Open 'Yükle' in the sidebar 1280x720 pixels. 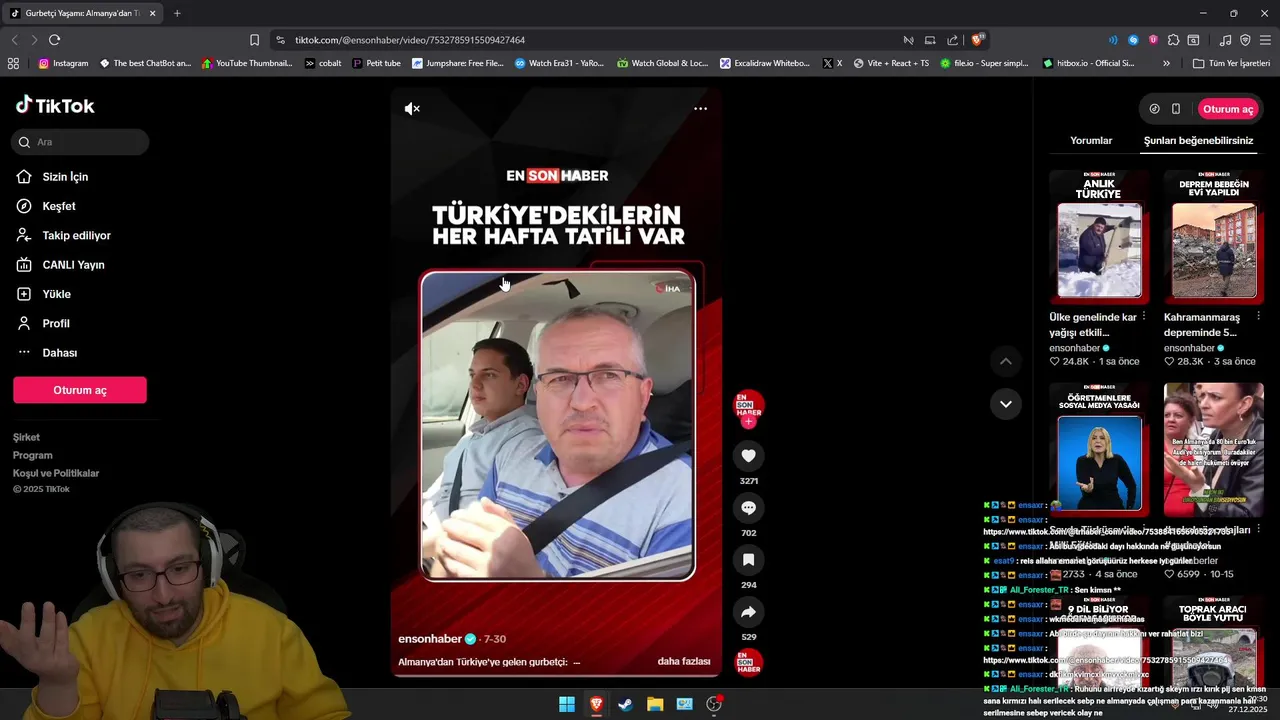pyautogui.click(x=56, y=294)
